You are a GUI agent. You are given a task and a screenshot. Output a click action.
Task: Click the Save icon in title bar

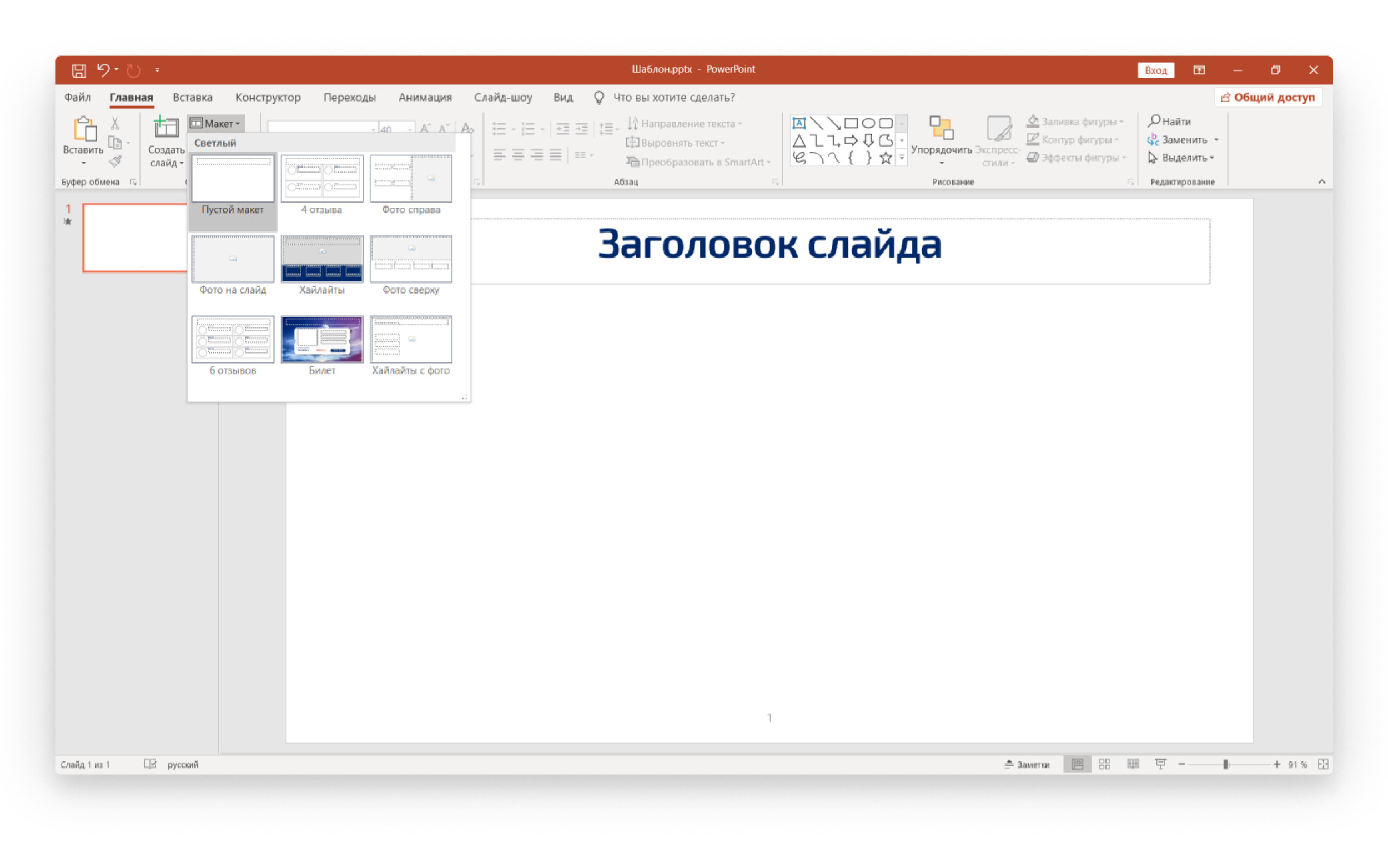pos(79,70)
